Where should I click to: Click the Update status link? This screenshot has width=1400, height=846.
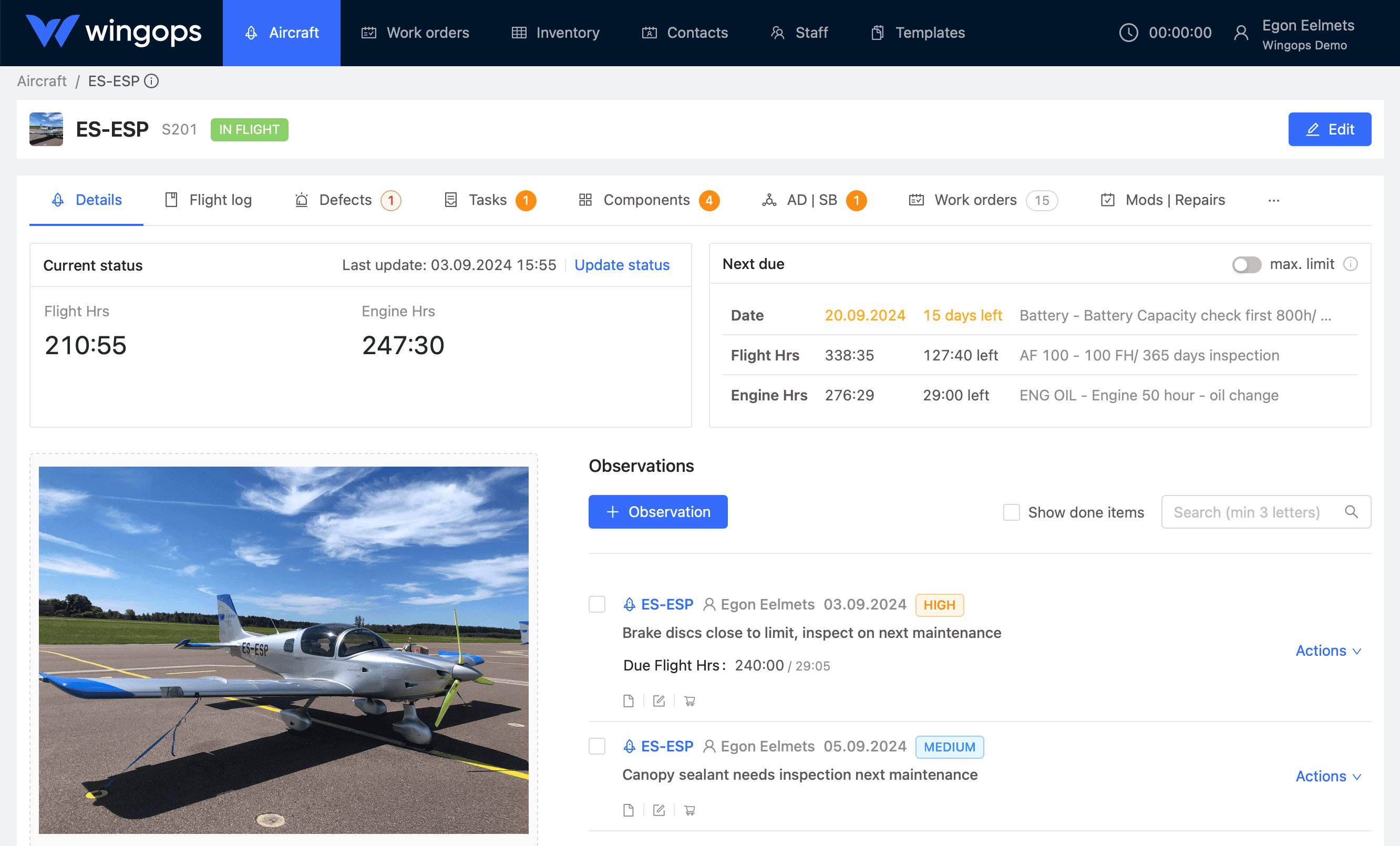pos(622,265)
